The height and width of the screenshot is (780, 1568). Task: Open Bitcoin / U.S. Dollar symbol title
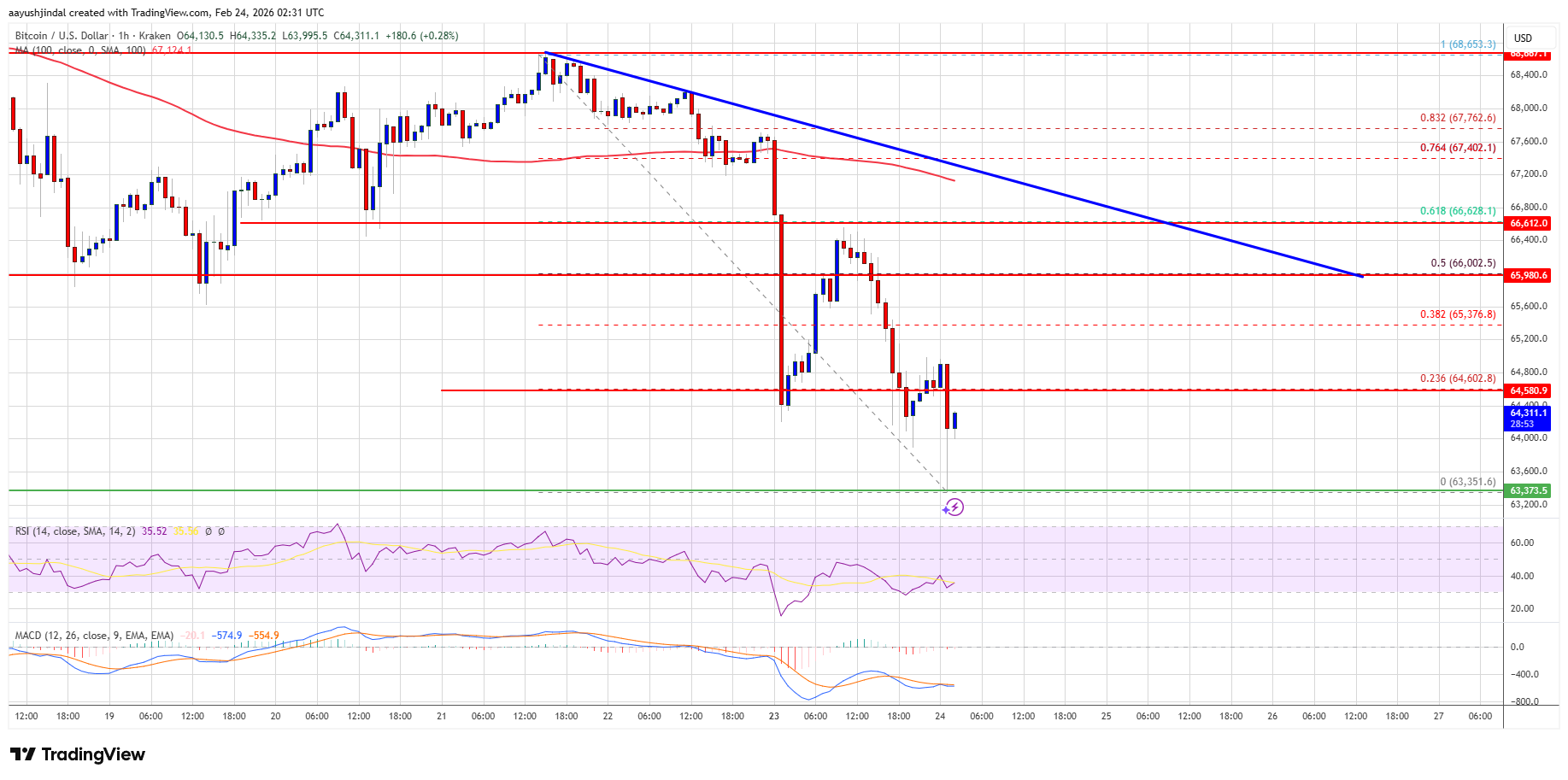[x=62, y=36]
